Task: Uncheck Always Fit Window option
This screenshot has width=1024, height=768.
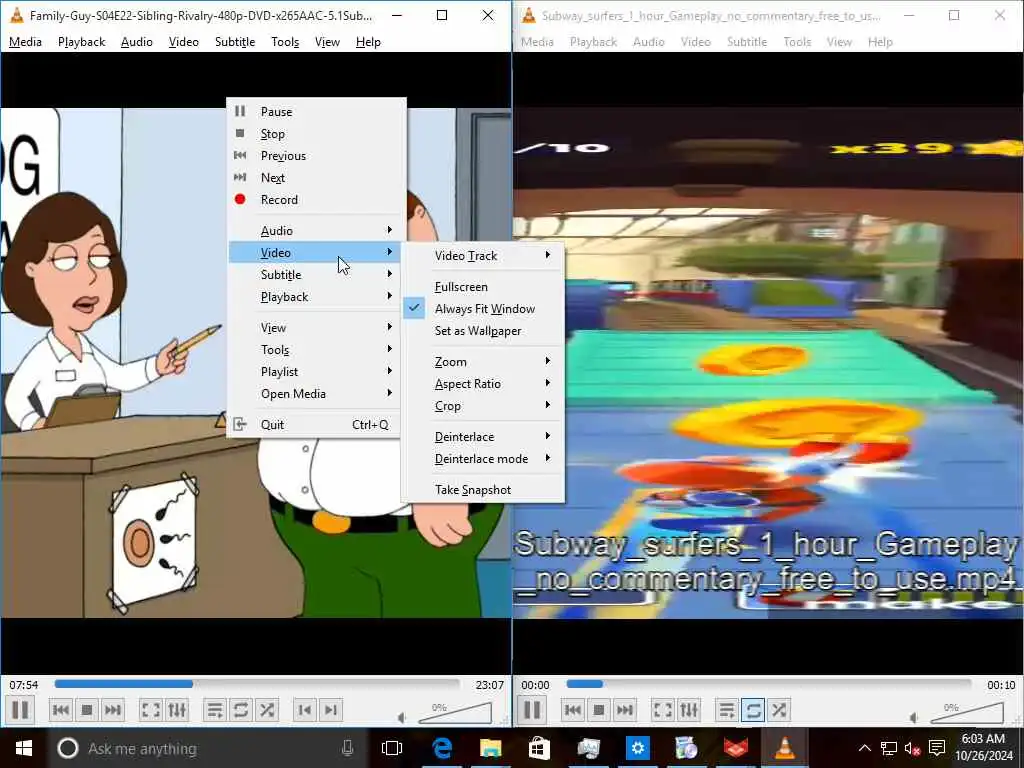Action: coord(483,309)
